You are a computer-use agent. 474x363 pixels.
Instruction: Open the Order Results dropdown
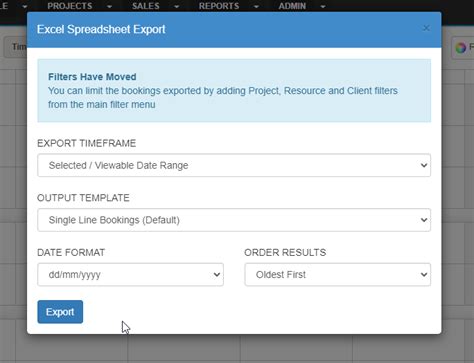pyautogui.click(x=338, y=275)
